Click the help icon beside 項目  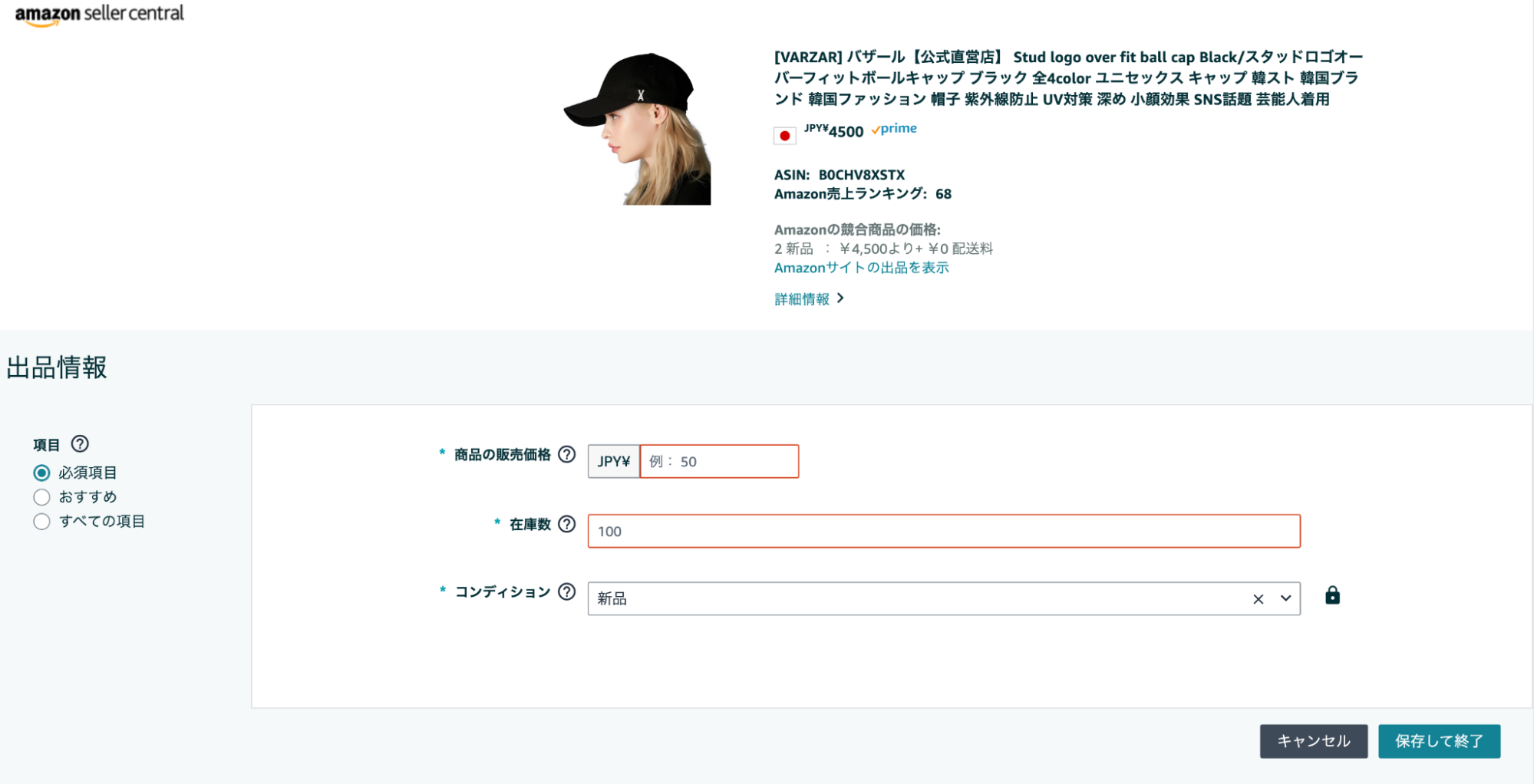[80, 443]
